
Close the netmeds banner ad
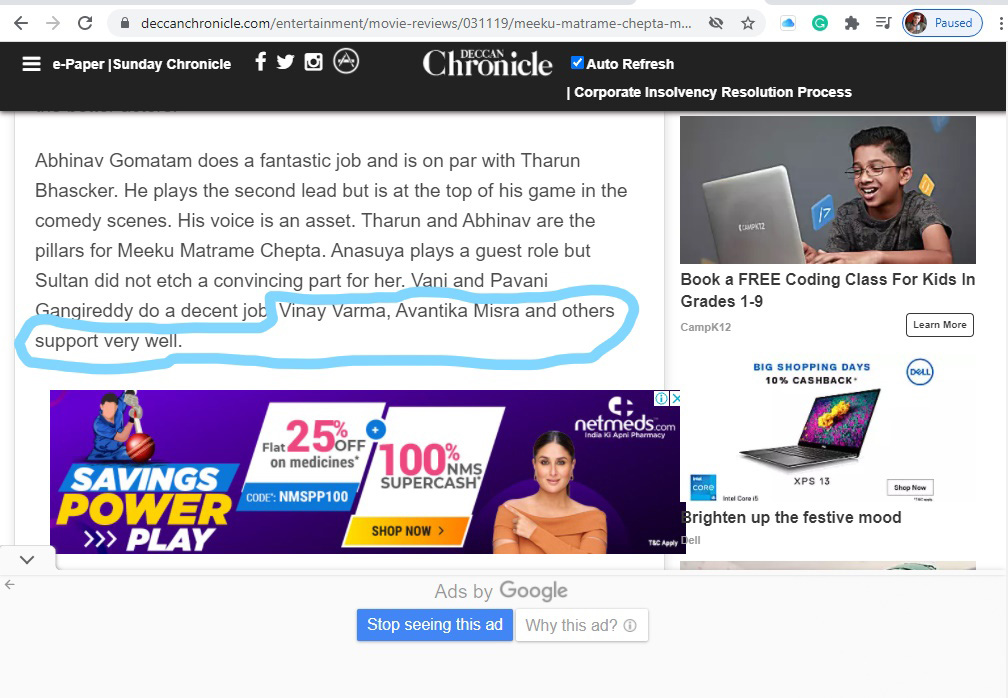click(x=675, y=398)
